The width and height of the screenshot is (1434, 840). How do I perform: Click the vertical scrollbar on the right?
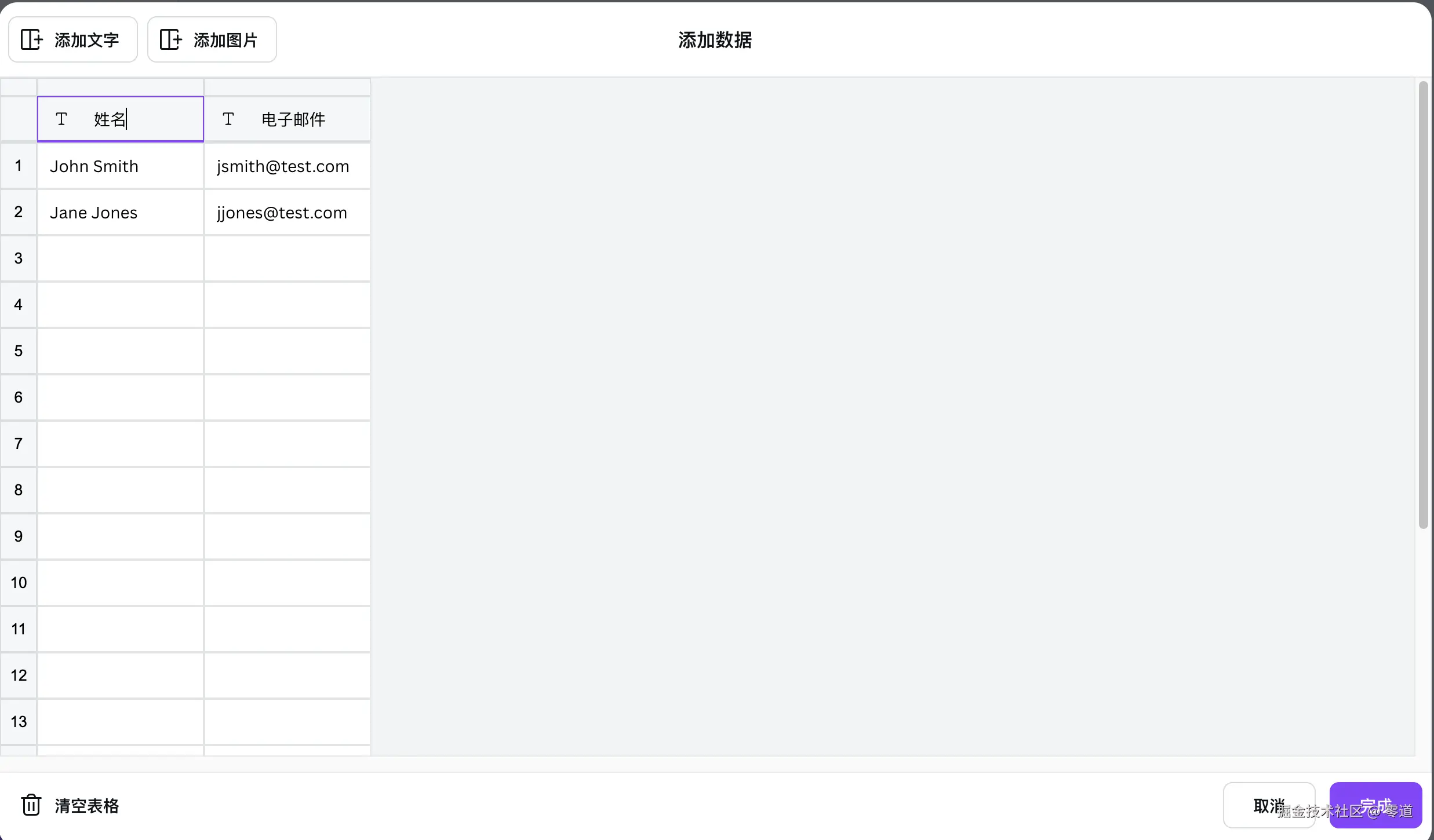click(x=1423, y=304)
